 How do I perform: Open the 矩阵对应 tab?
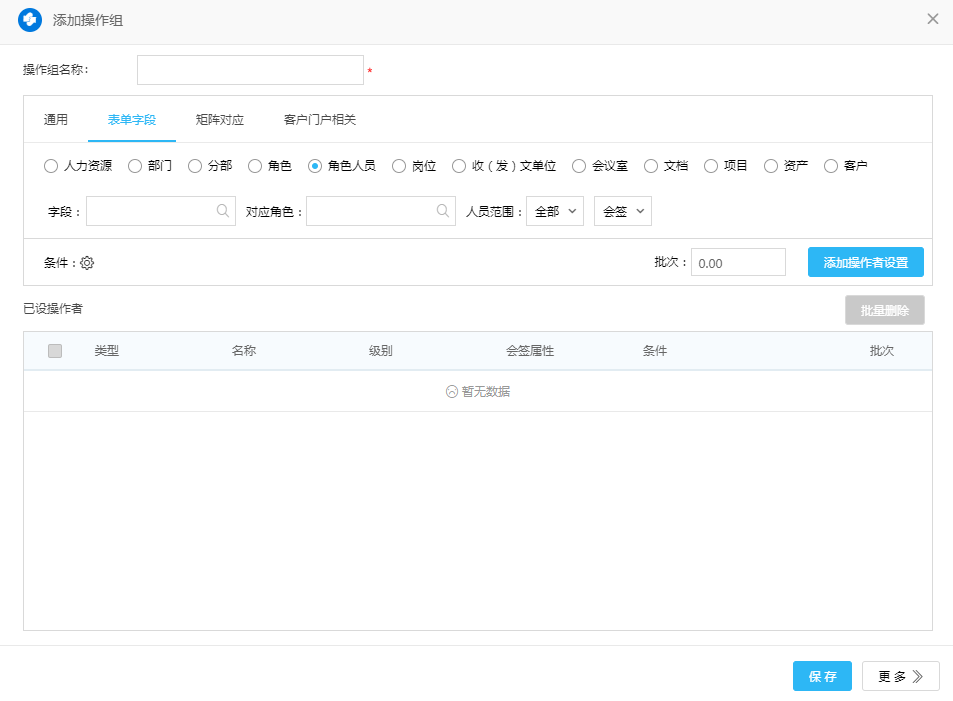[x=220, y=120]
